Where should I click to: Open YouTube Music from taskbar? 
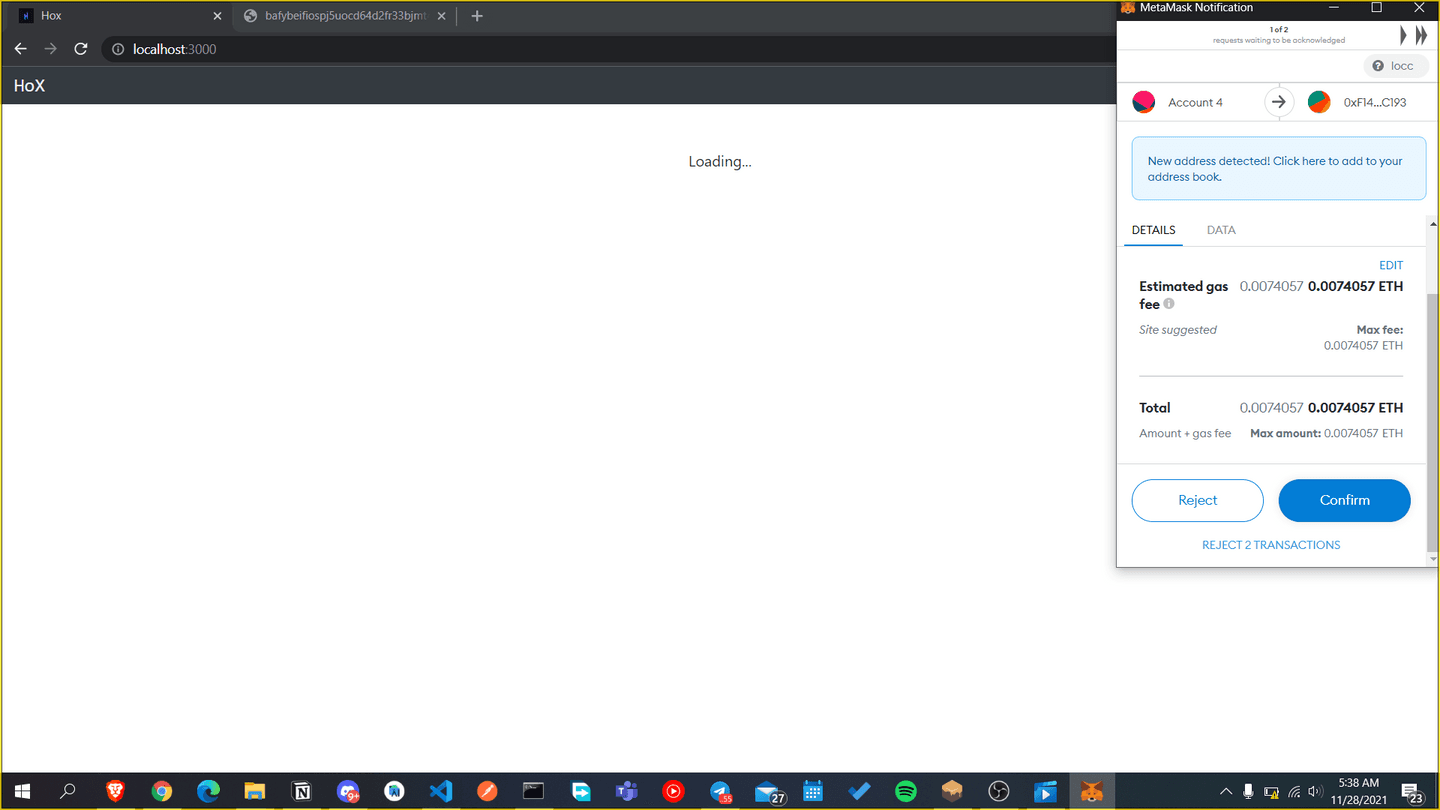[x=673, y=791]
